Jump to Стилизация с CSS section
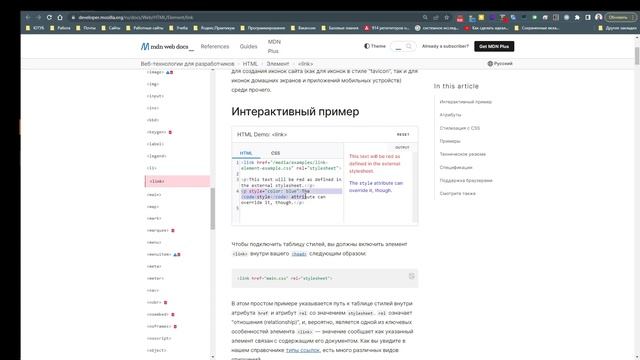 click(460, 128)
